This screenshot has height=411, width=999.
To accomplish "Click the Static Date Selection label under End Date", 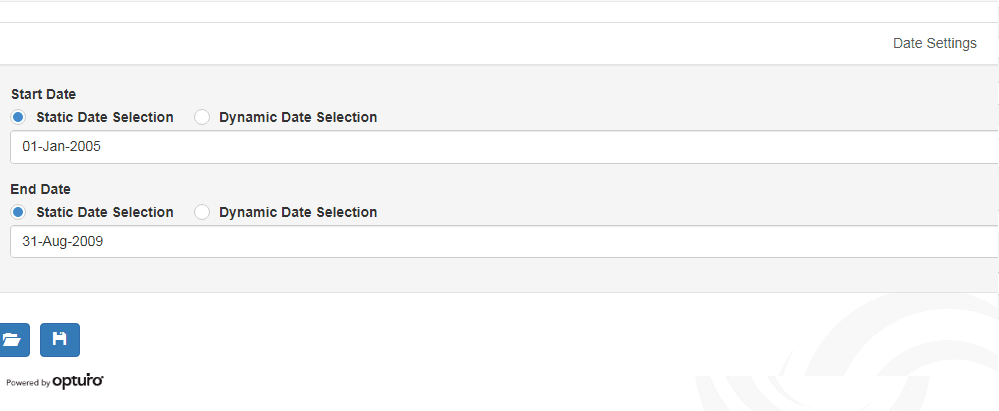I will pyautogui.click(x=105, y=212).
